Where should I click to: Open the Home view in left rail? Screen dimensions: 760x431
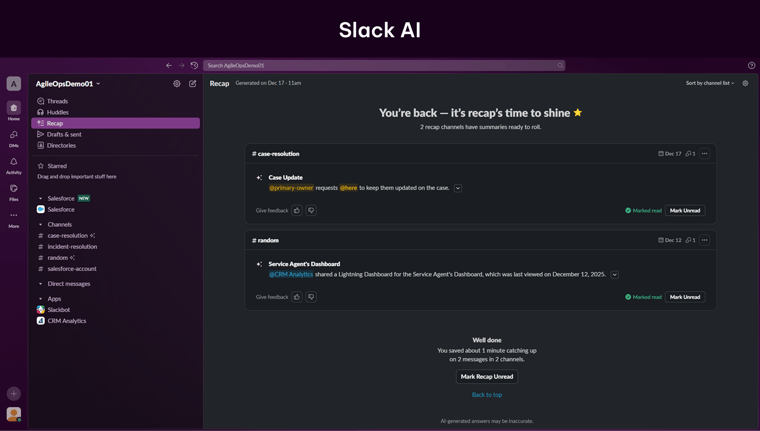(14, 111)
